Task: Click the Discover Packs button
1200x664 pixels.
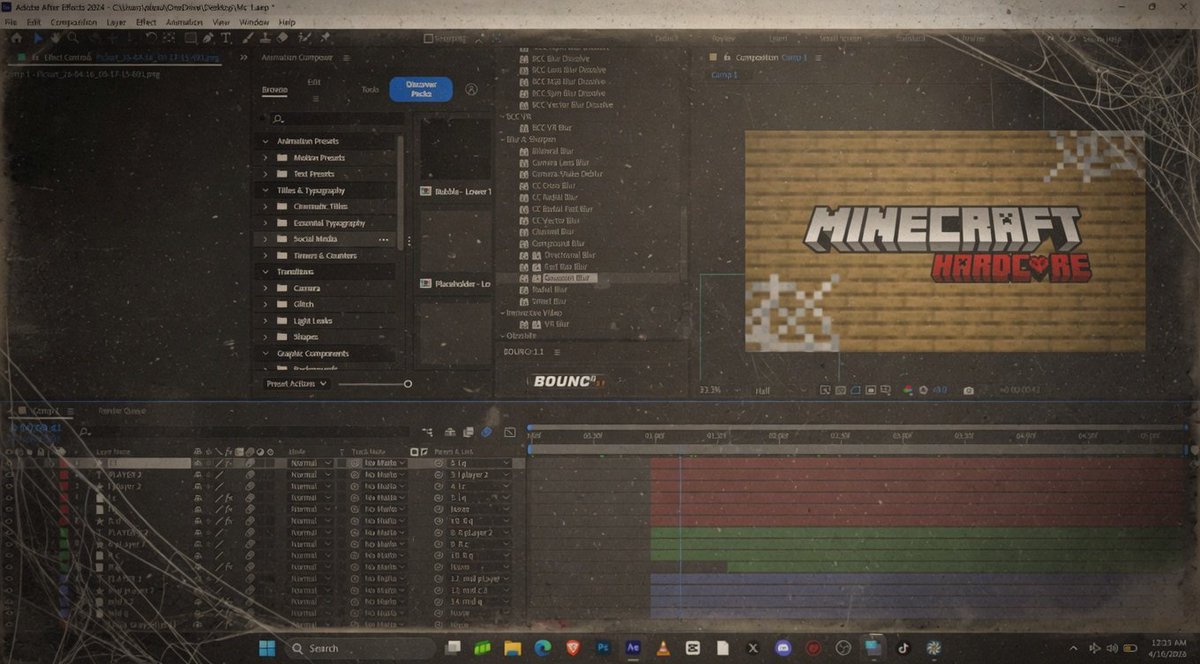Action: [x=421, y=89]
